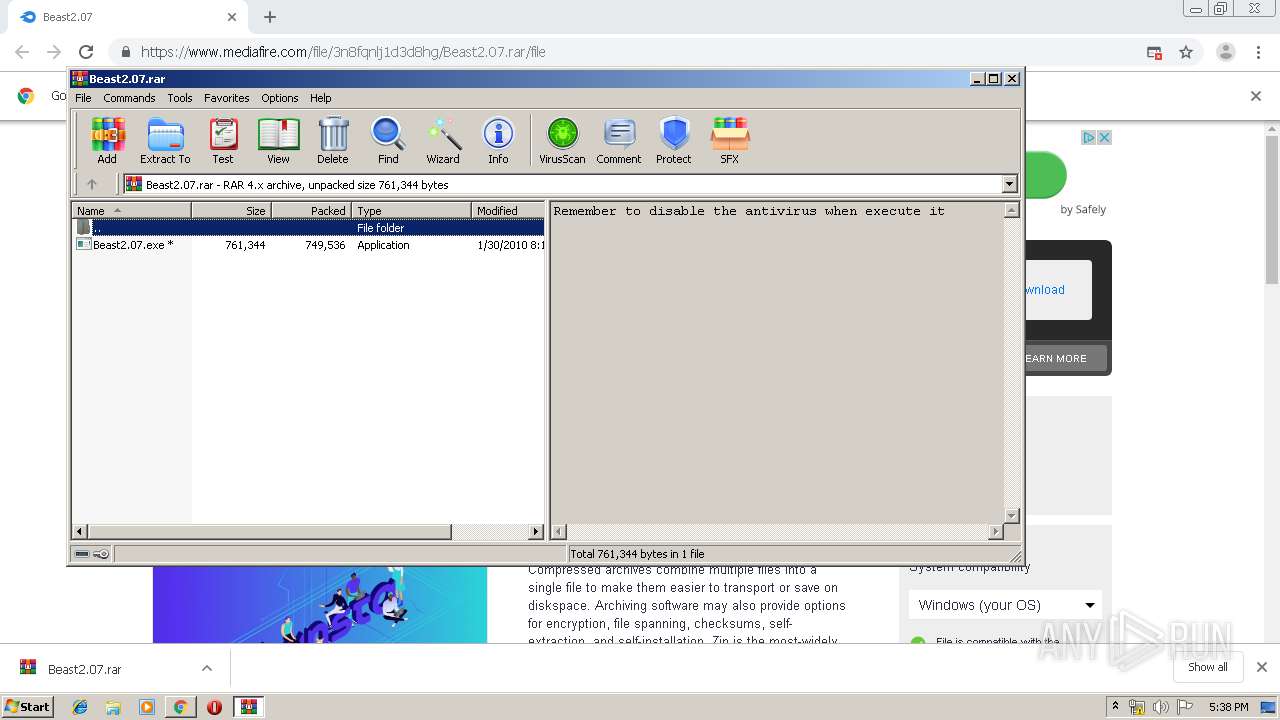Open the Favorites menu
Image resolution: width=1280 pixels, height=720 pixels.
[x=227, y=98]
